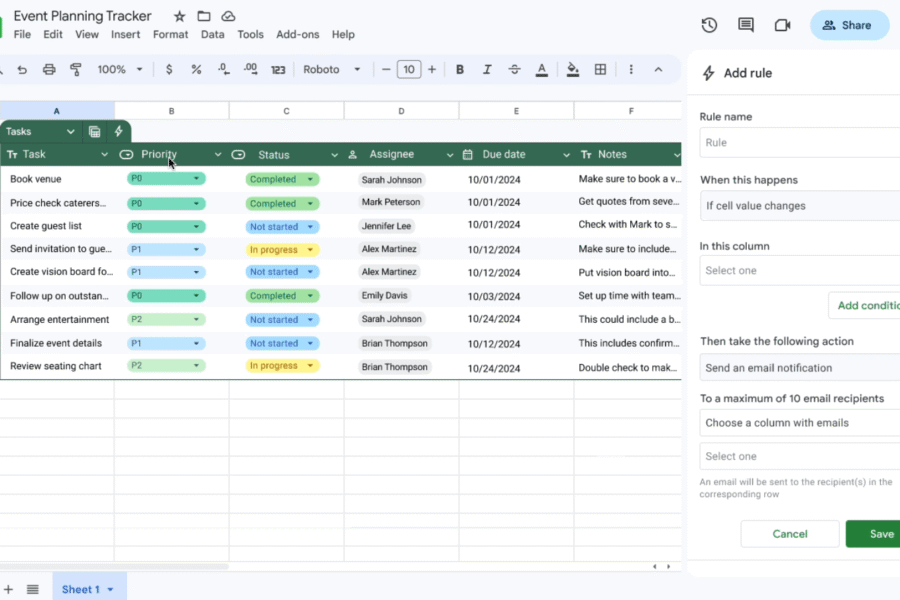Open the Tools menu
The image size is (900, 600).
click(x=250, y=34)
